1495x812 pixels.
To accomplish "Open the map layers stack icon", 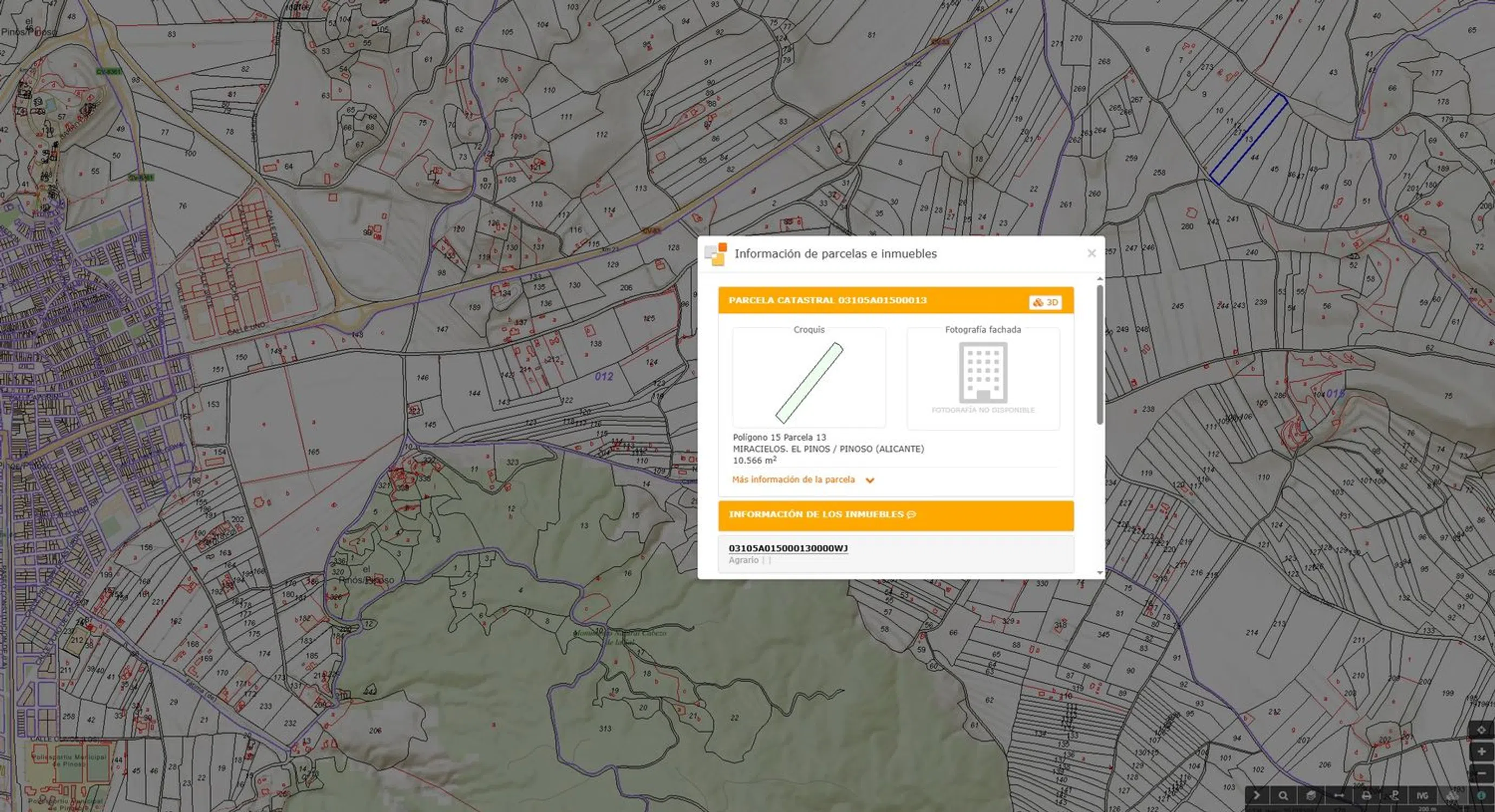I will [1310, 796].
